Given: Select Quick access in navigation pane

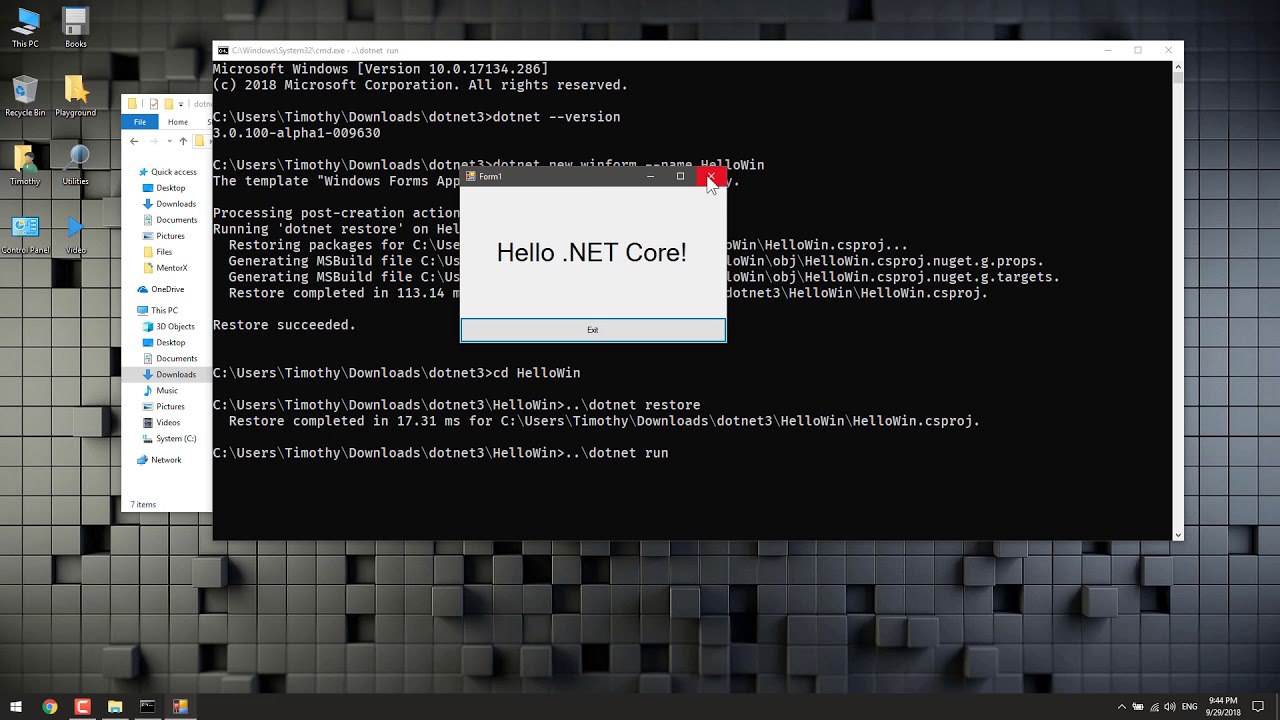Looking at the screenshot, I should point(167,172).
